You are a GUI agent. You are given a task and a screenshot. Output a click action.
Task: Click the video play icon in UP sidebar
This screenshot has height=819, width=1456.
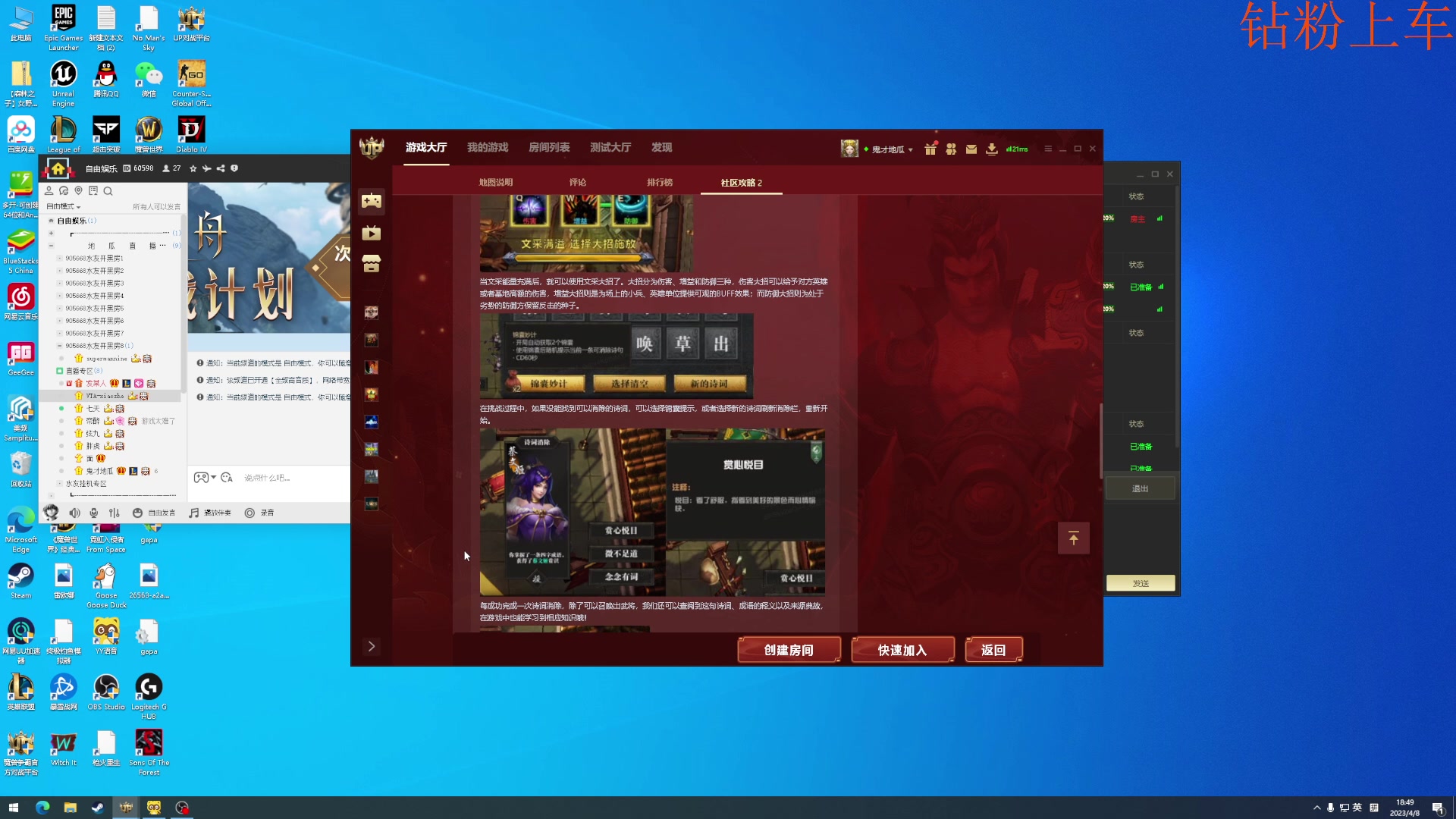[372, 233]
